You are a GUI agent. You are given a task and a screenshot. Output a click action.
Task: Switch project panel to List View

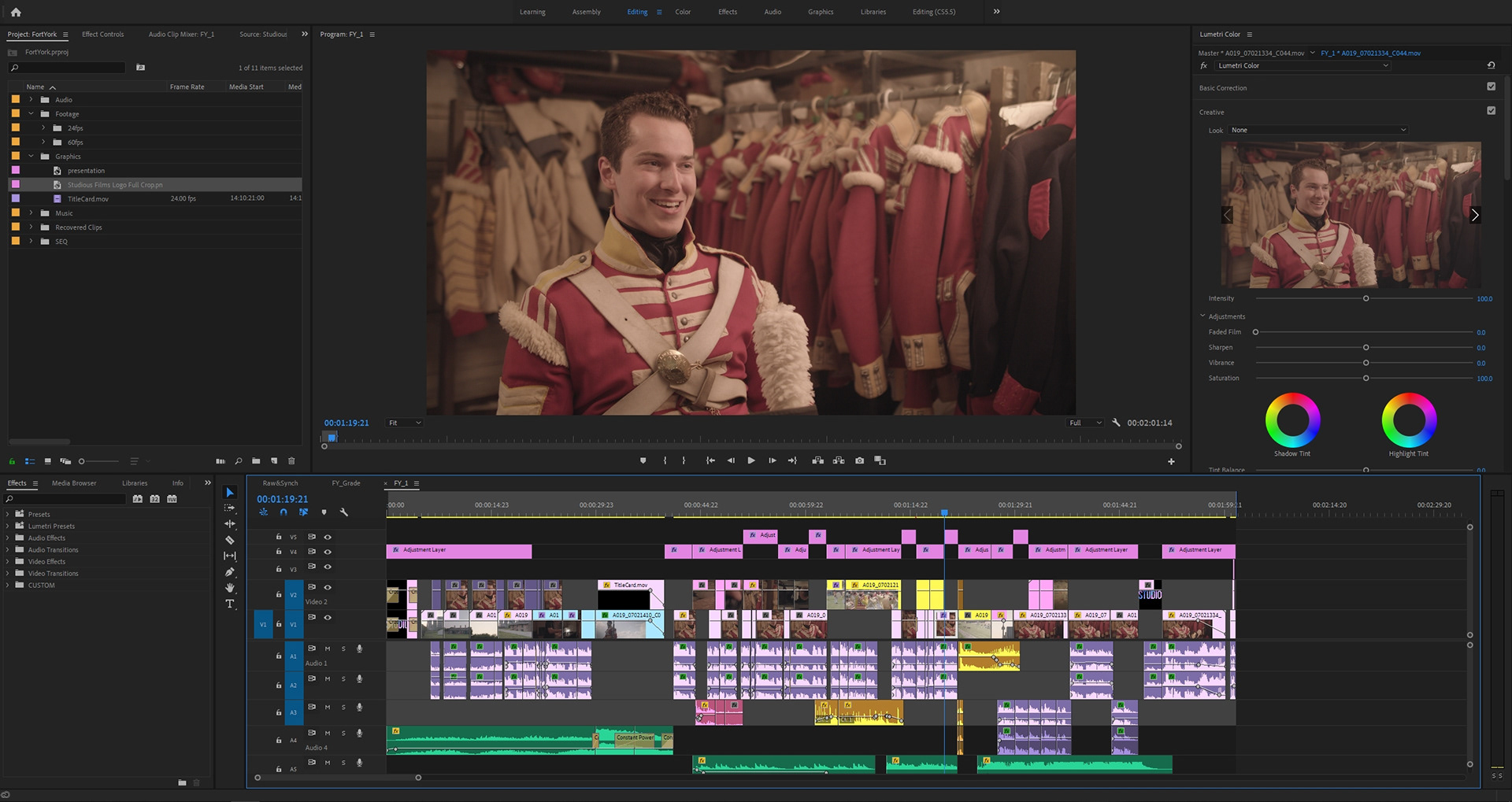30,461
